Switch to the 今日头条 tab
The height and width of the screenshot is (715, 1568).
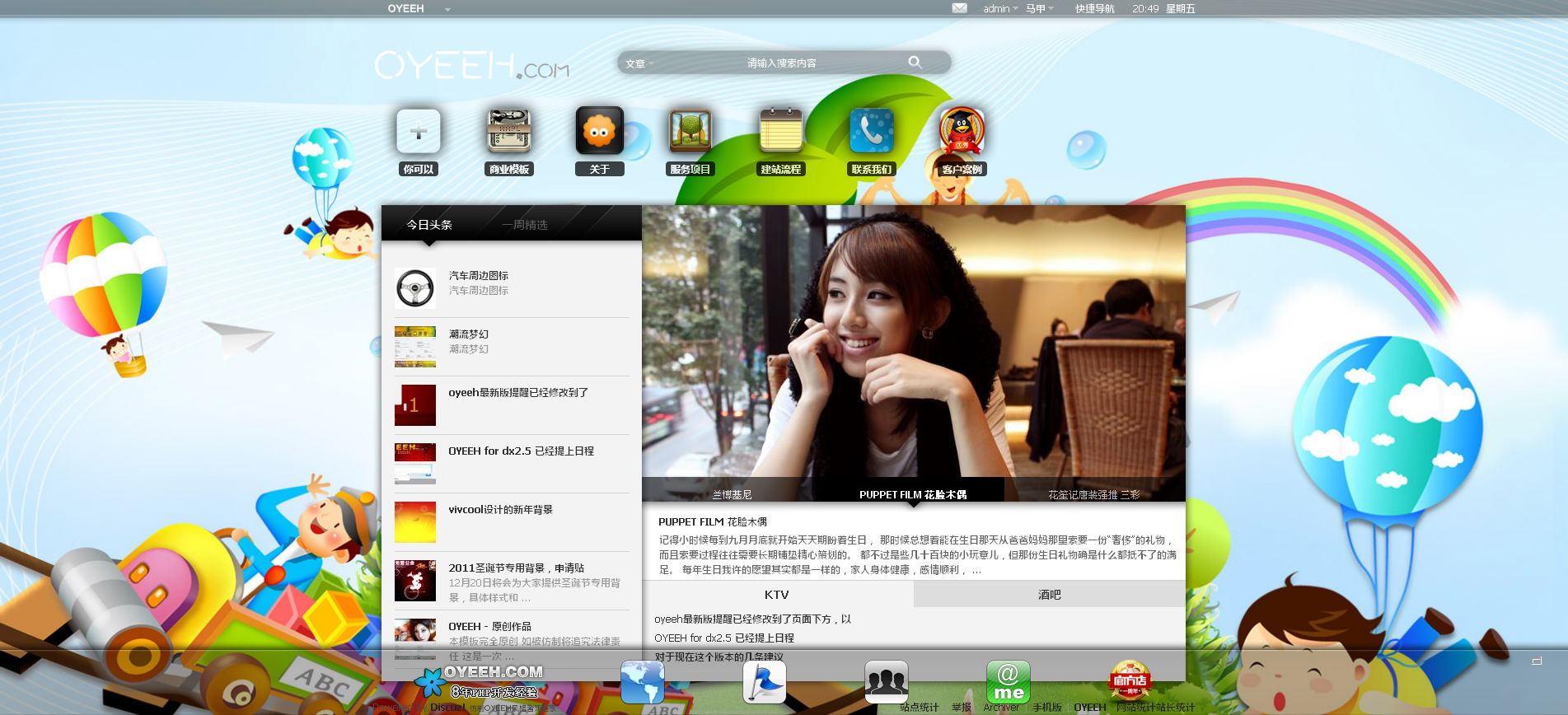click(429, 224)
